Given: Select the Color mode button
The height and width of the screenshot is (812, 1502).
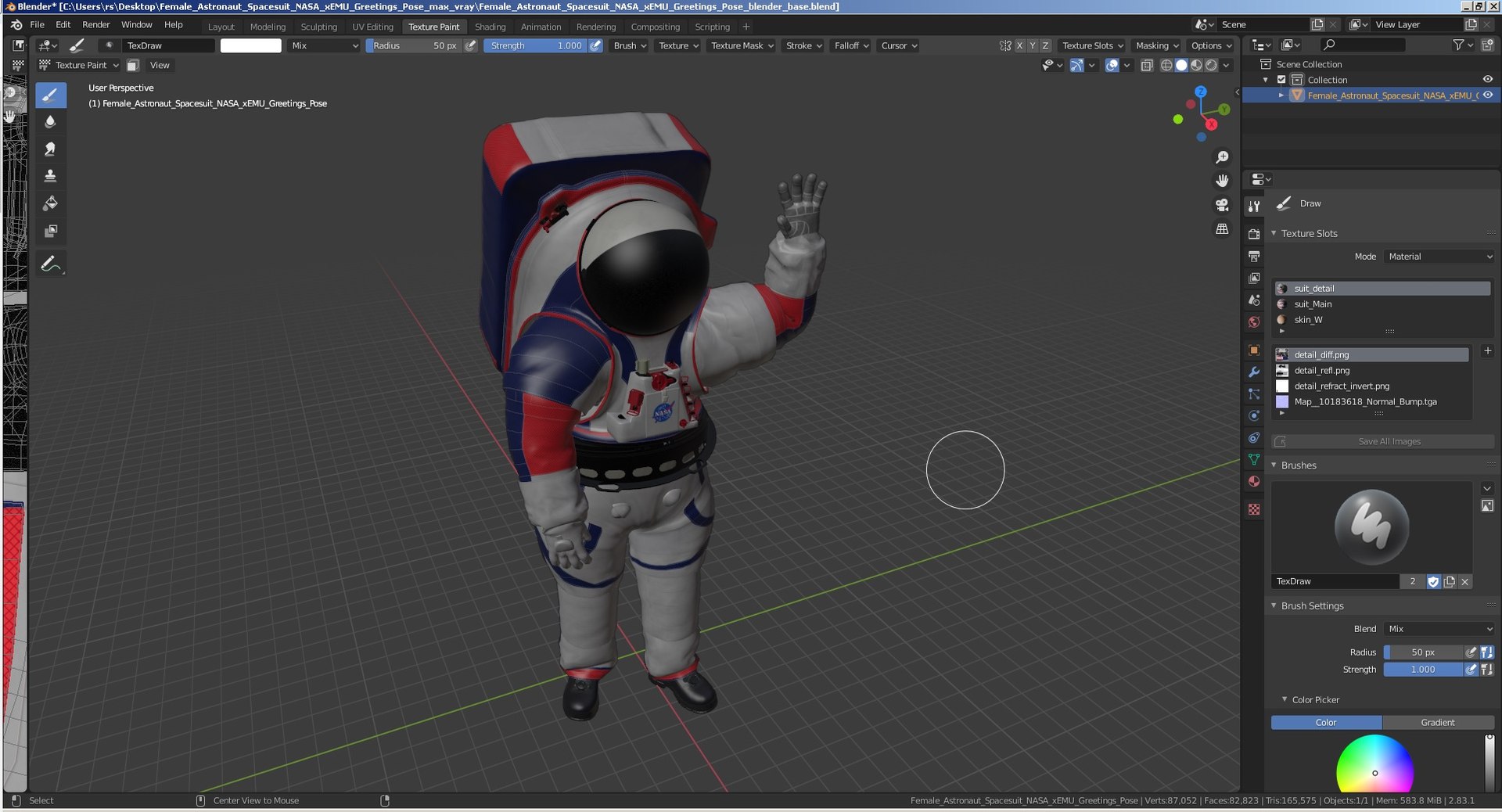Looking at the screenshot, I should tap(1326, 722).
